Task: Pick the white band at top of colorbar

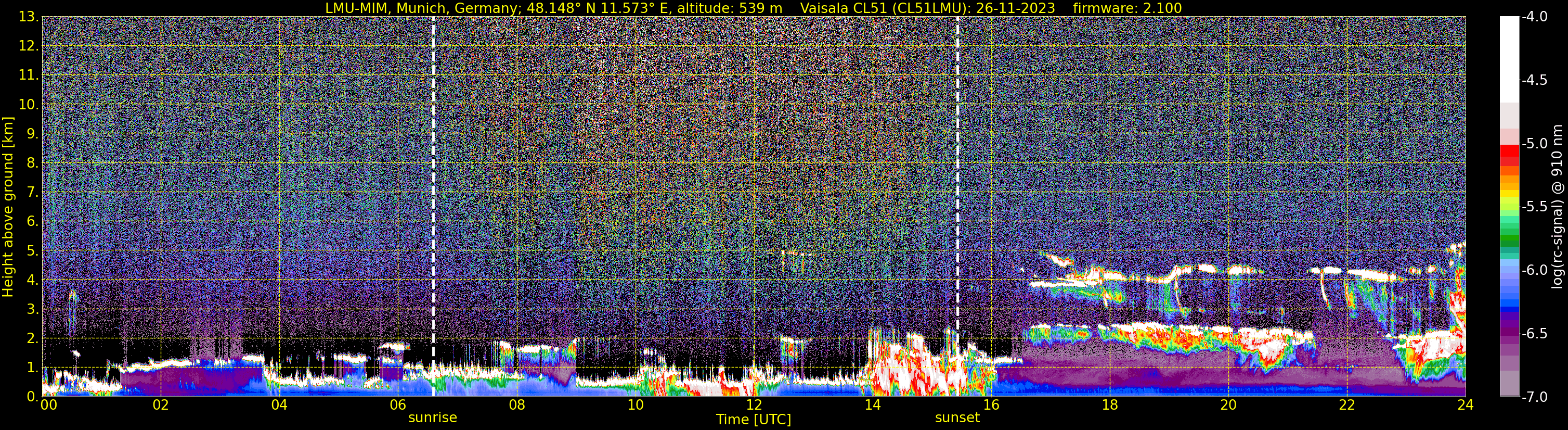Action: (x=1510, y=59)
